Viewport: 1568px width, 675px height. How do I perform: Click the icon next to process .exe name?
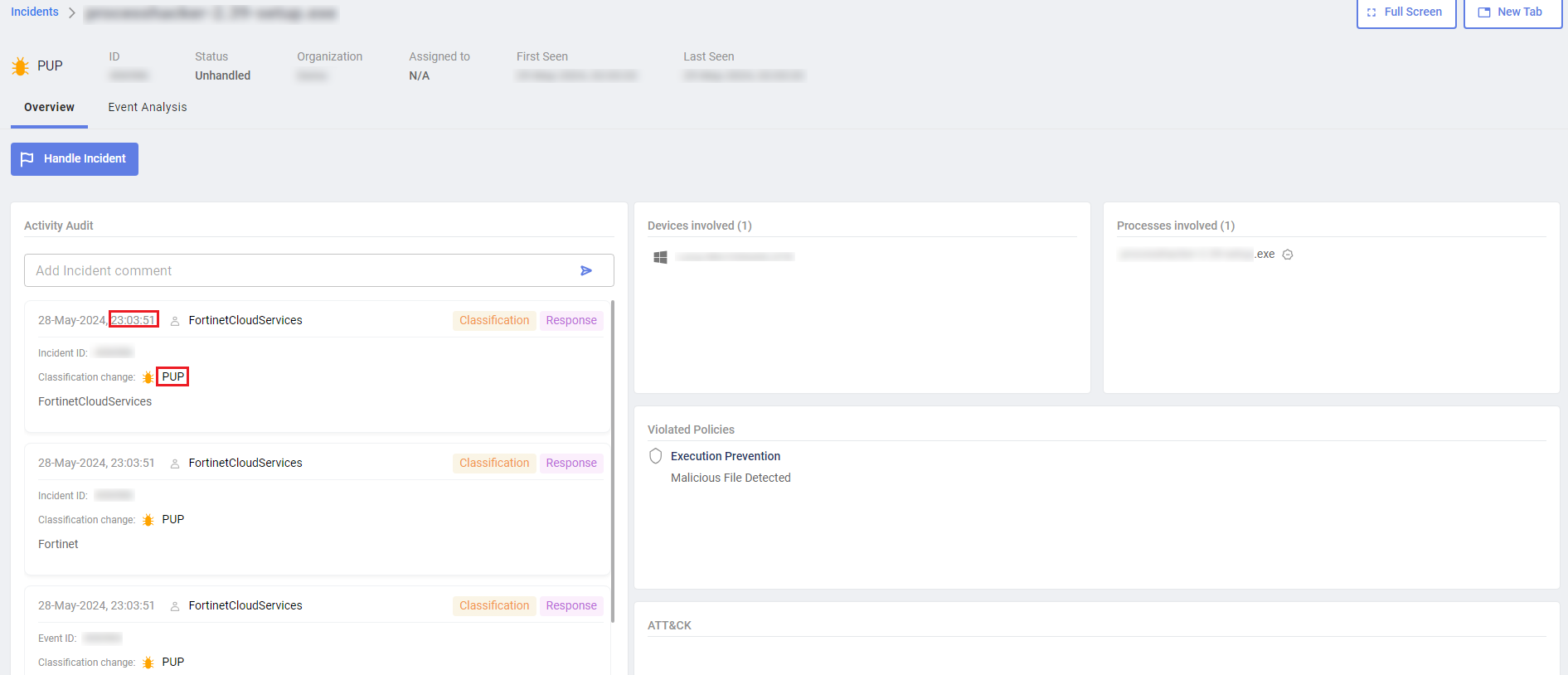1288,255
